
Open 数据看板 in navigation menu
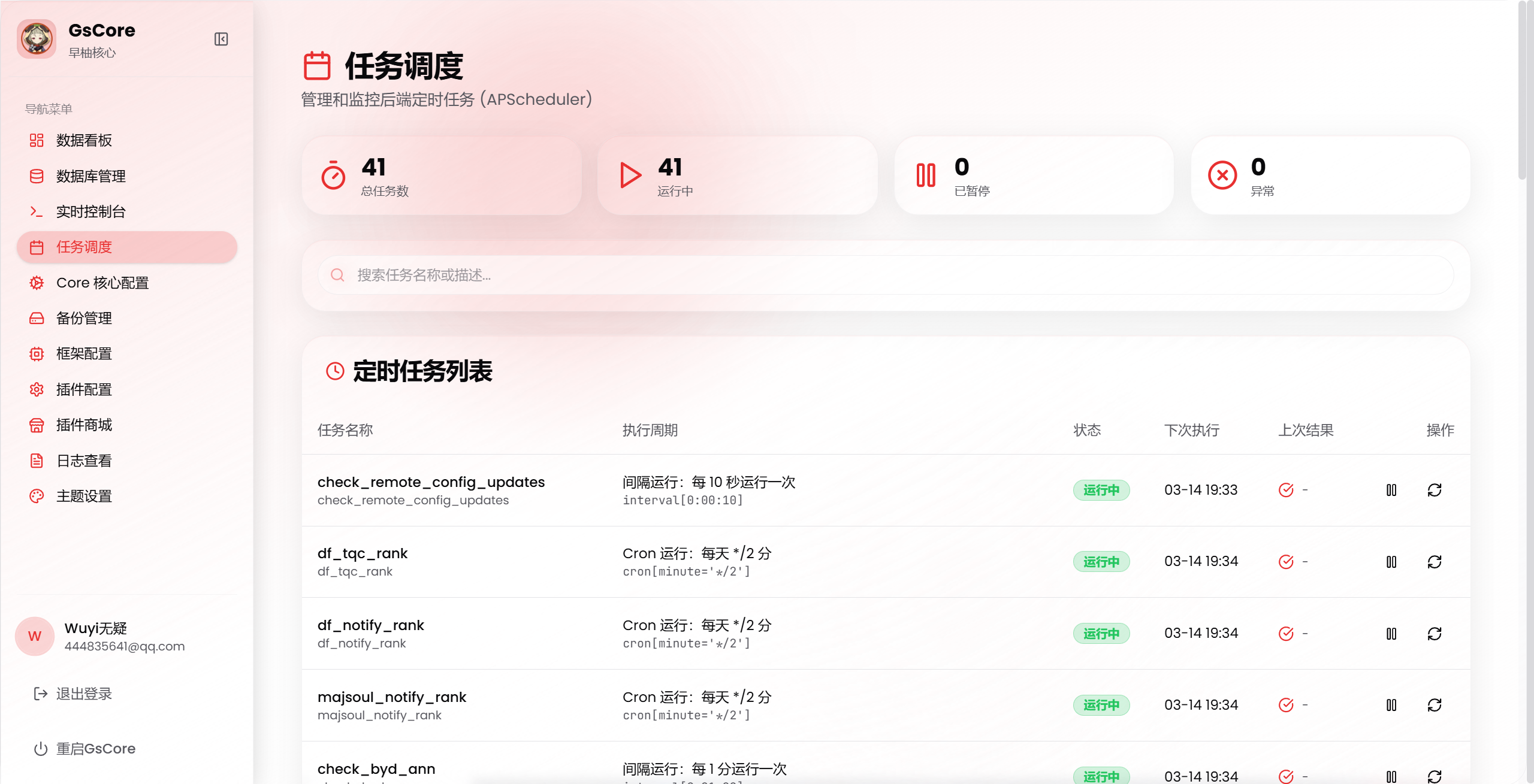coord(84,140)
